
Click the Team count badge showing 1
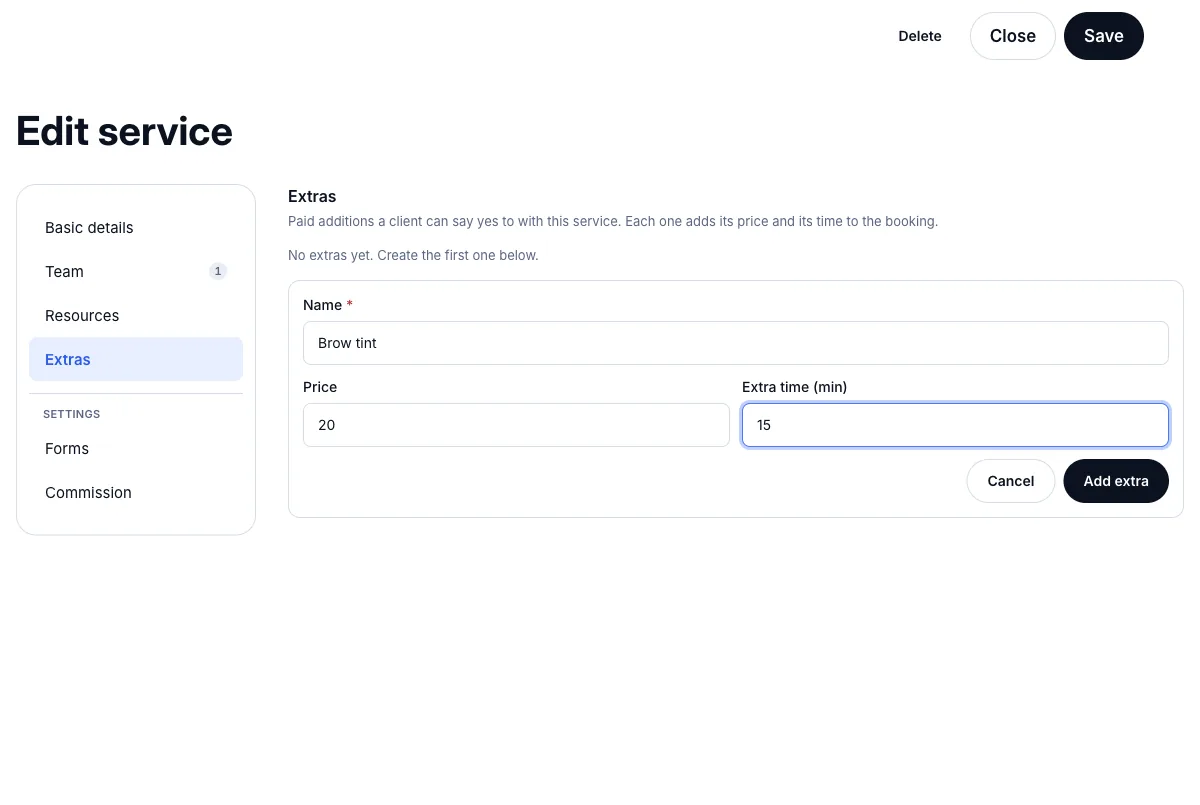click(218, 271)
